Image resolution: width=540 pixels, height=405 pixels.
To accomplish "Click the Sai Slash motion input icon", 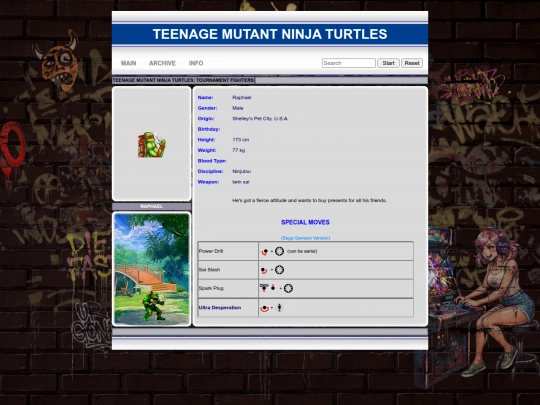I will pos(264,270).
